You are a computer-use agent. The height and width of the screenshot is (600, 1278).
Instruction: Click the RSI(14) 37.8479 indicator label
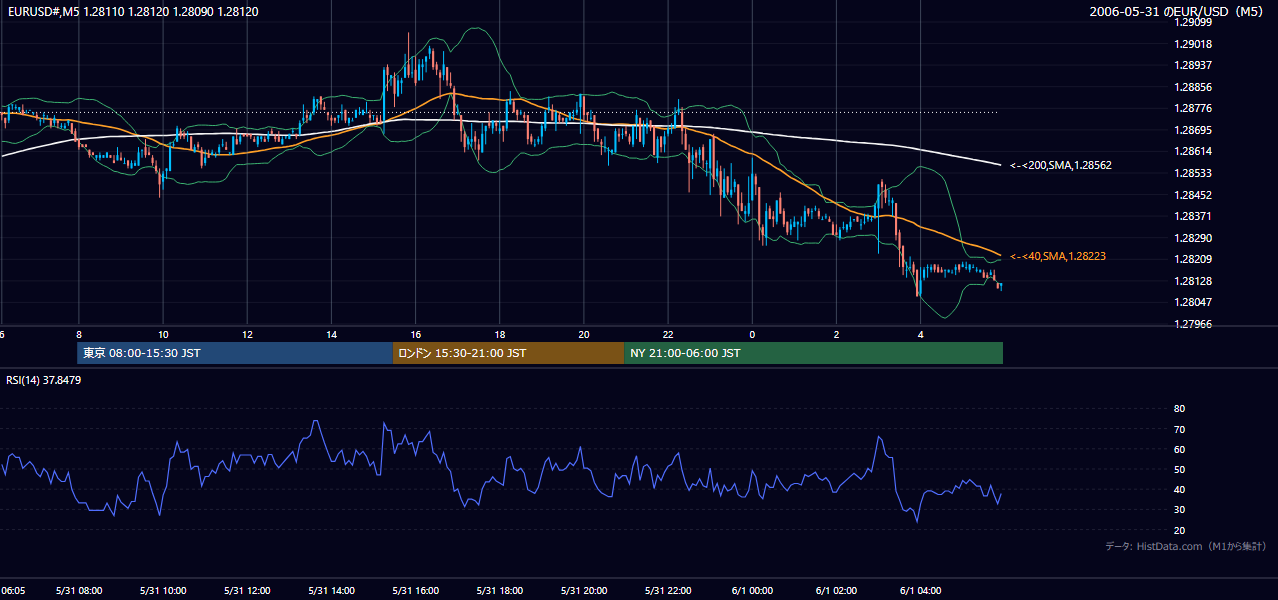tap(44, 380)
